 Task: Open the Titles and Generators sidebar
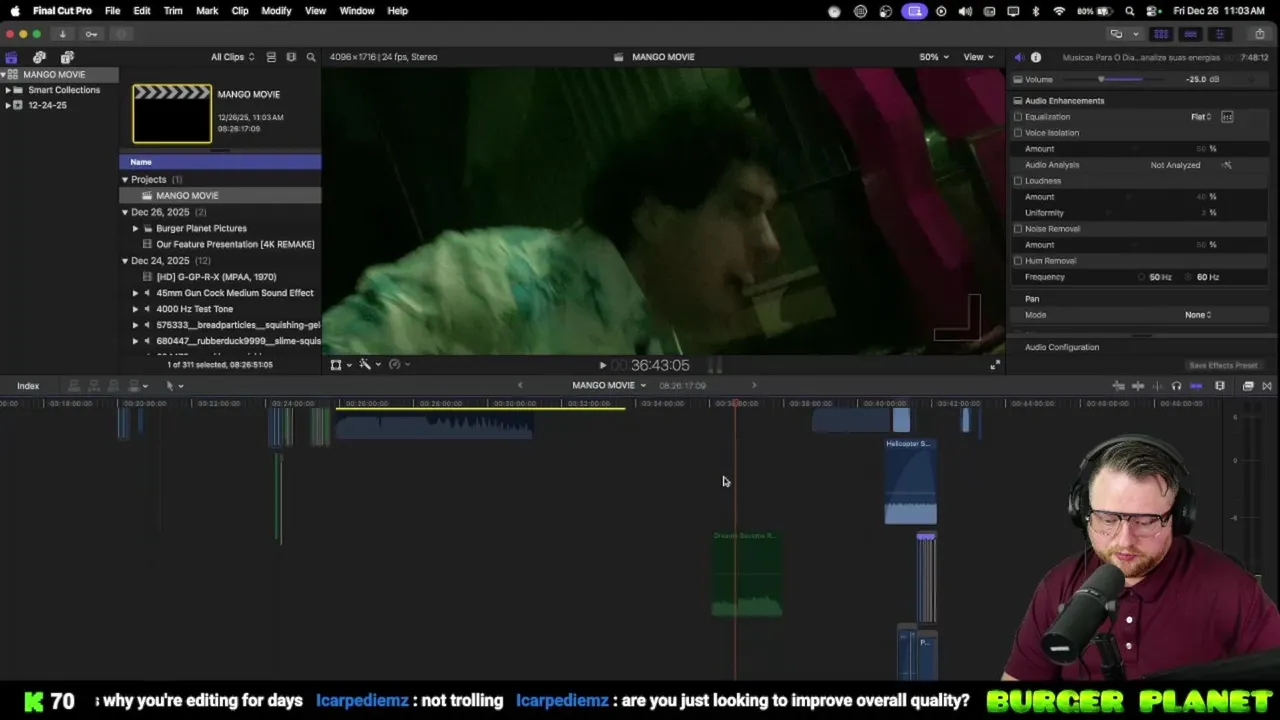click(67, 57)
